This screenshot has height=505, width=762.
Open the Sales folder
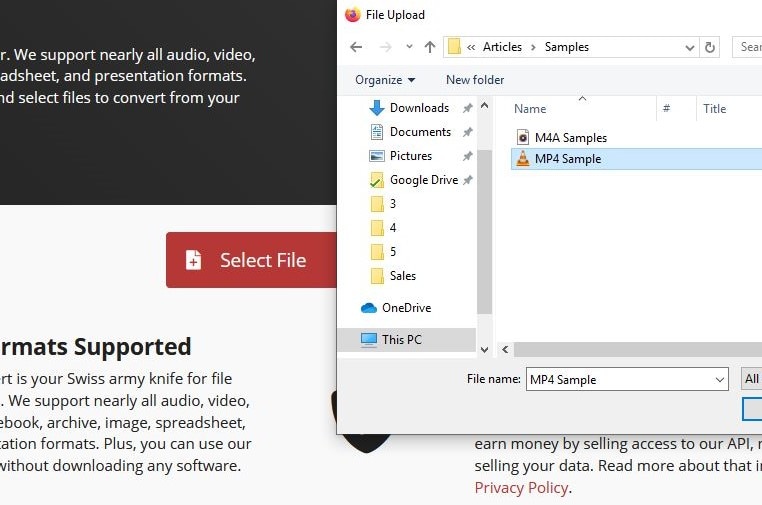402,276
